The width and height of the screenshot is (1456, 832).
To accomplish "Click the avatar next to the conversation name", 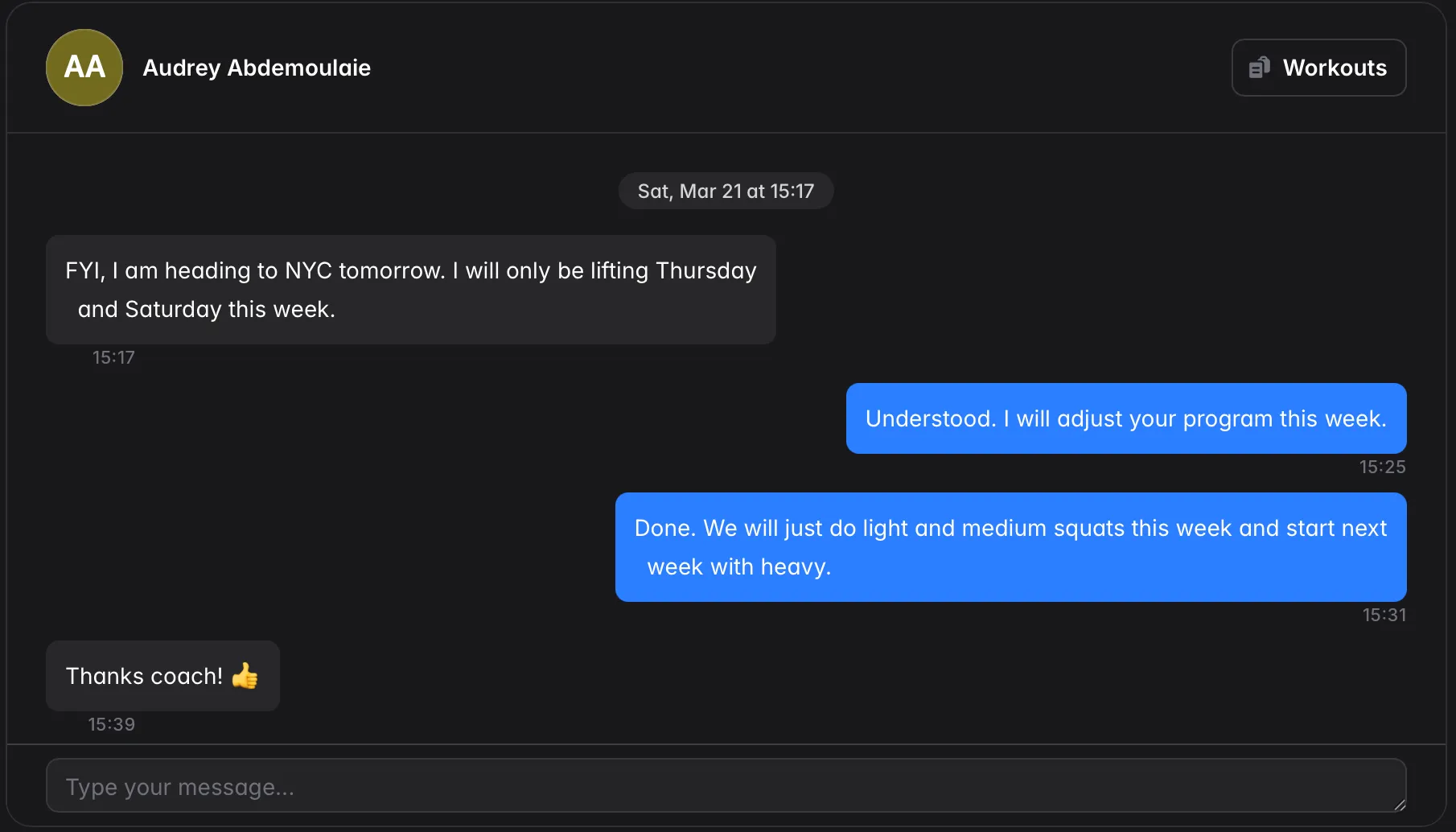I will pos(84,68).
